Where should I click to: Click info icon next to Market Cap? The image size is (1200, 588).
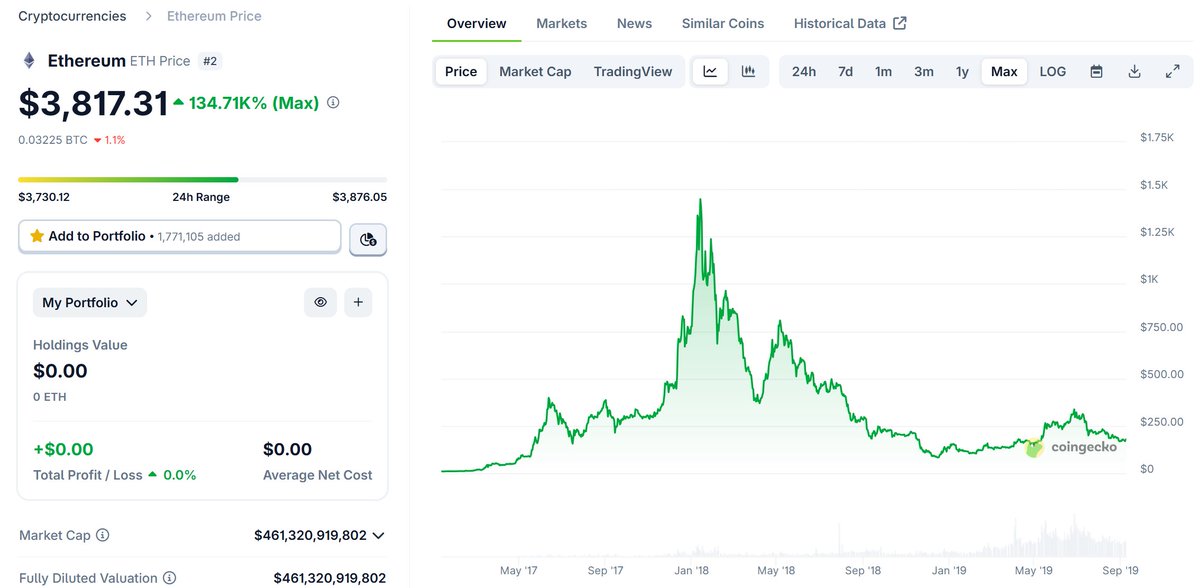tap(103, 535)
